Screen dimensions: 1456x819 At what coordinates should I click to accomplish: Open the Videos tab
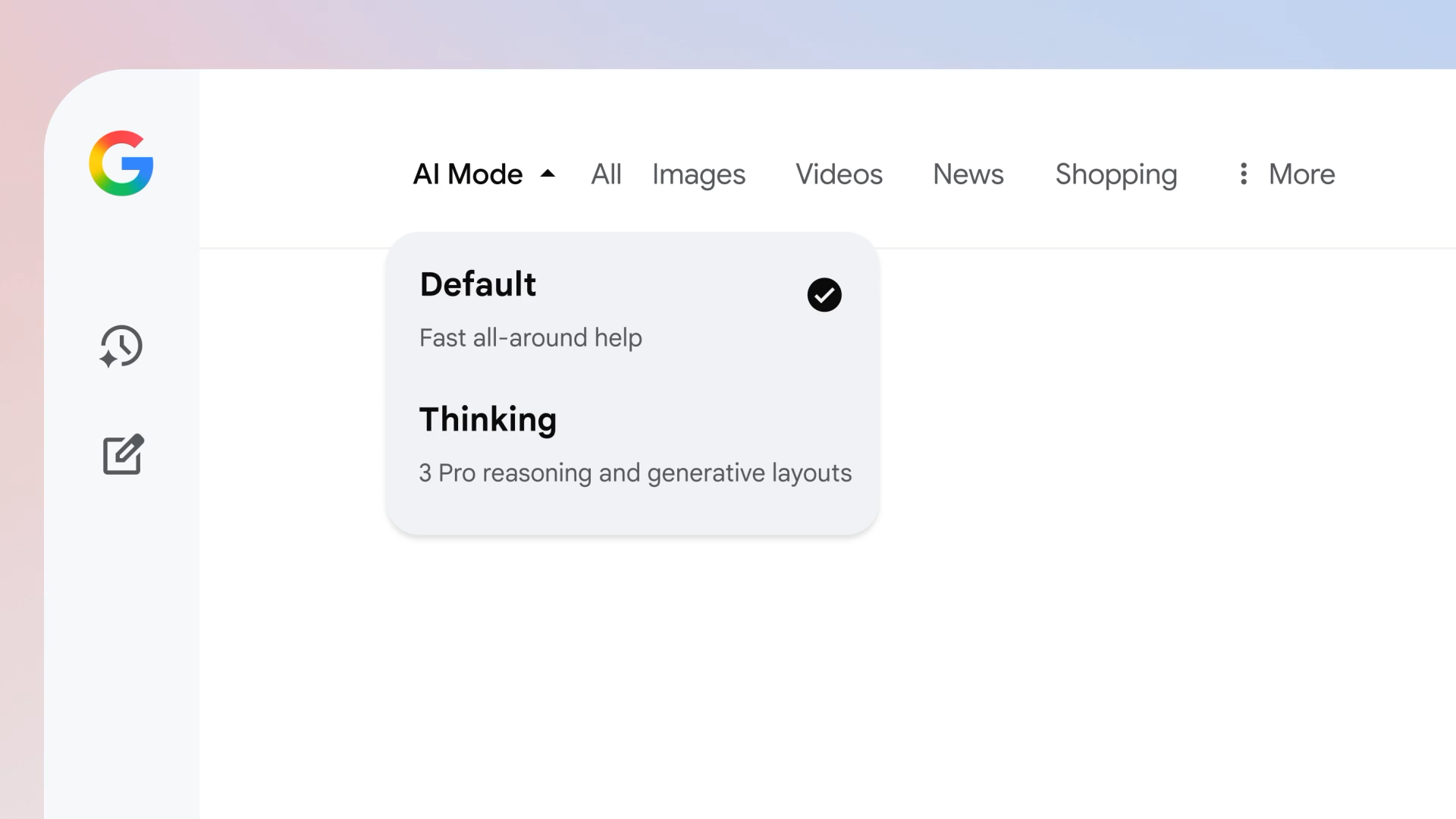point(839,174)
